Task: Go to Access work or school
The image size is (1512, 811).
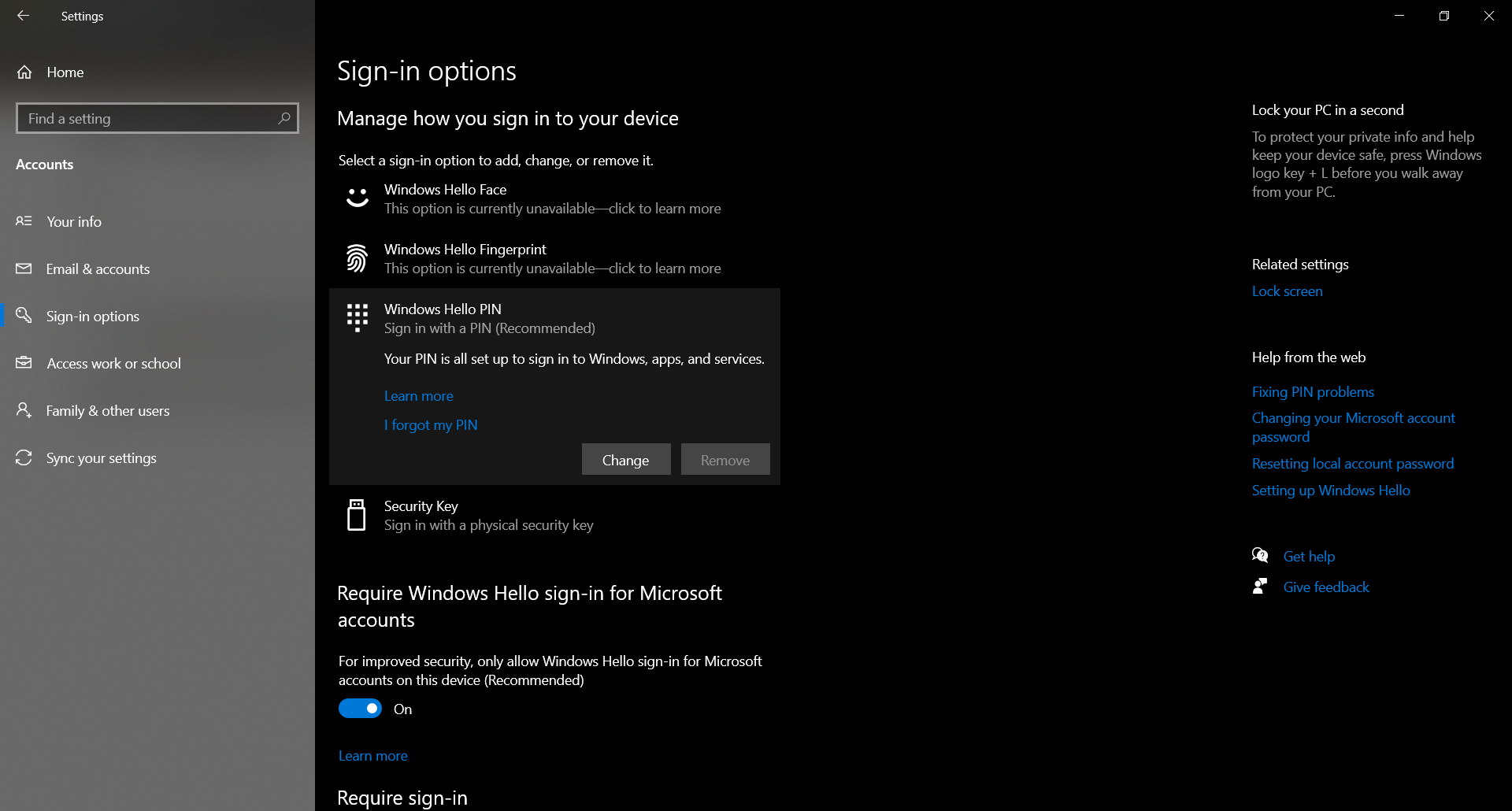Action: tap(157, 364)
